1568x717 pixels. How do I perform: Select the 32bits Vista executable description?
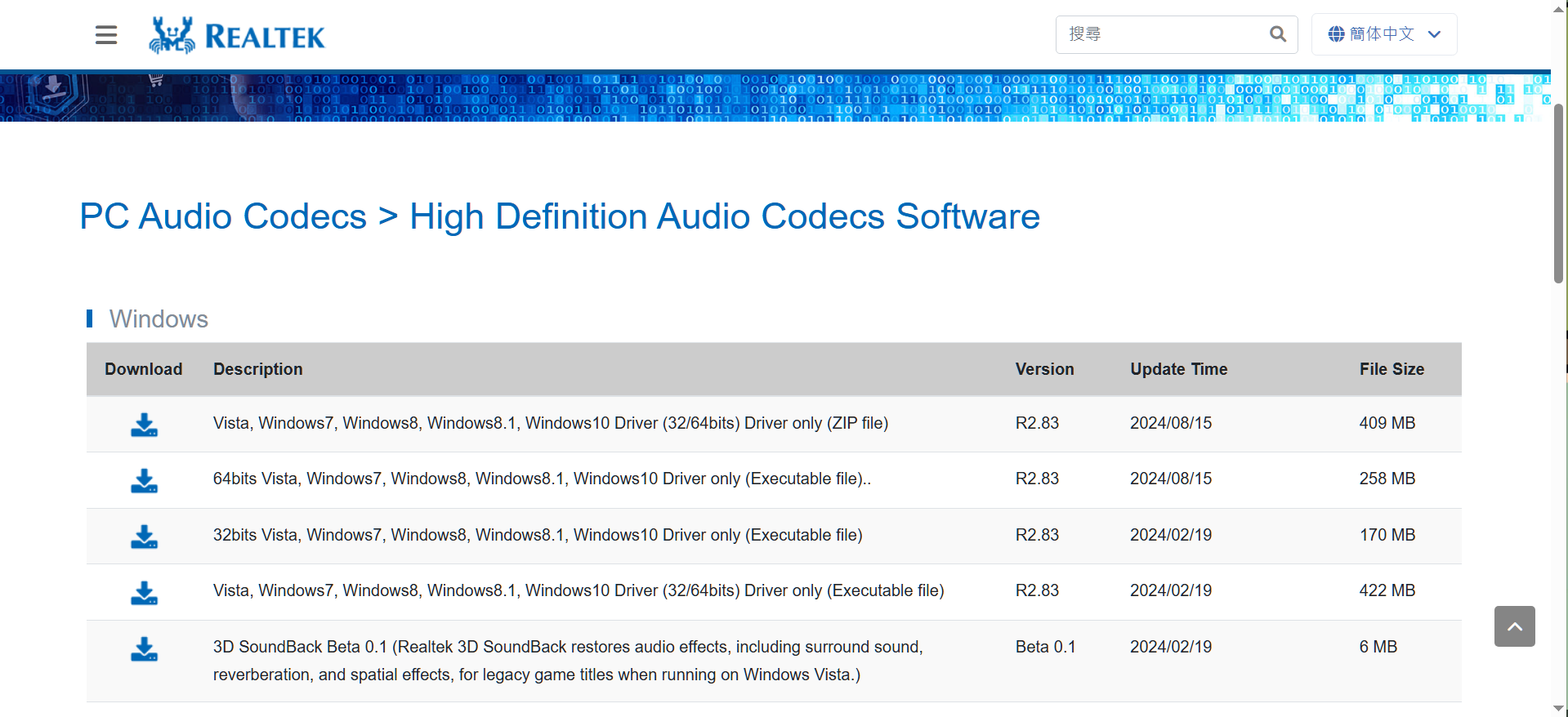(x=538, y=535)
